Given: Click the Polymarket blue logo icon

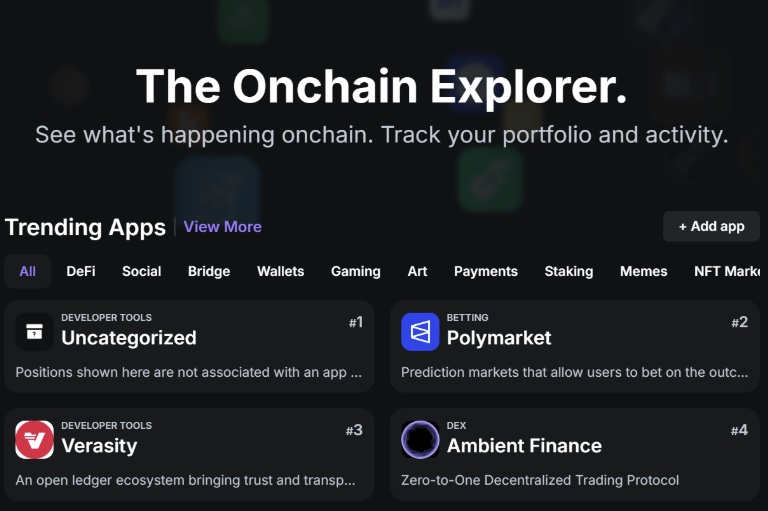Looking at the screenshot, I should pyautogui.click(x=420, y=332).
